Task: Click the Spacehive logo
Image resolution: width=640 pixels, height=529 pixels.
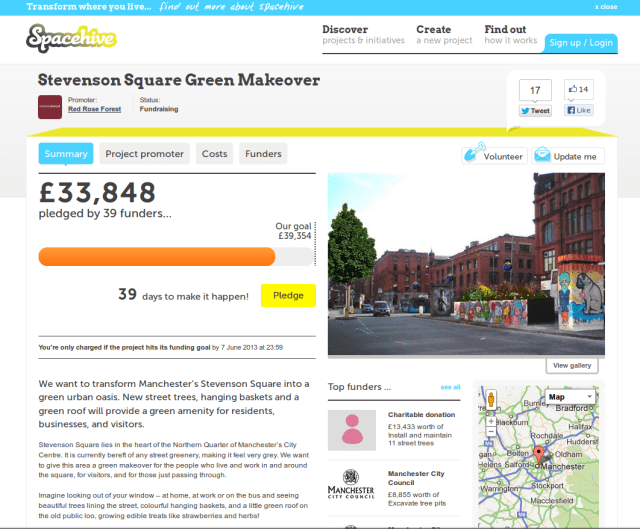Action: [71, 39]
